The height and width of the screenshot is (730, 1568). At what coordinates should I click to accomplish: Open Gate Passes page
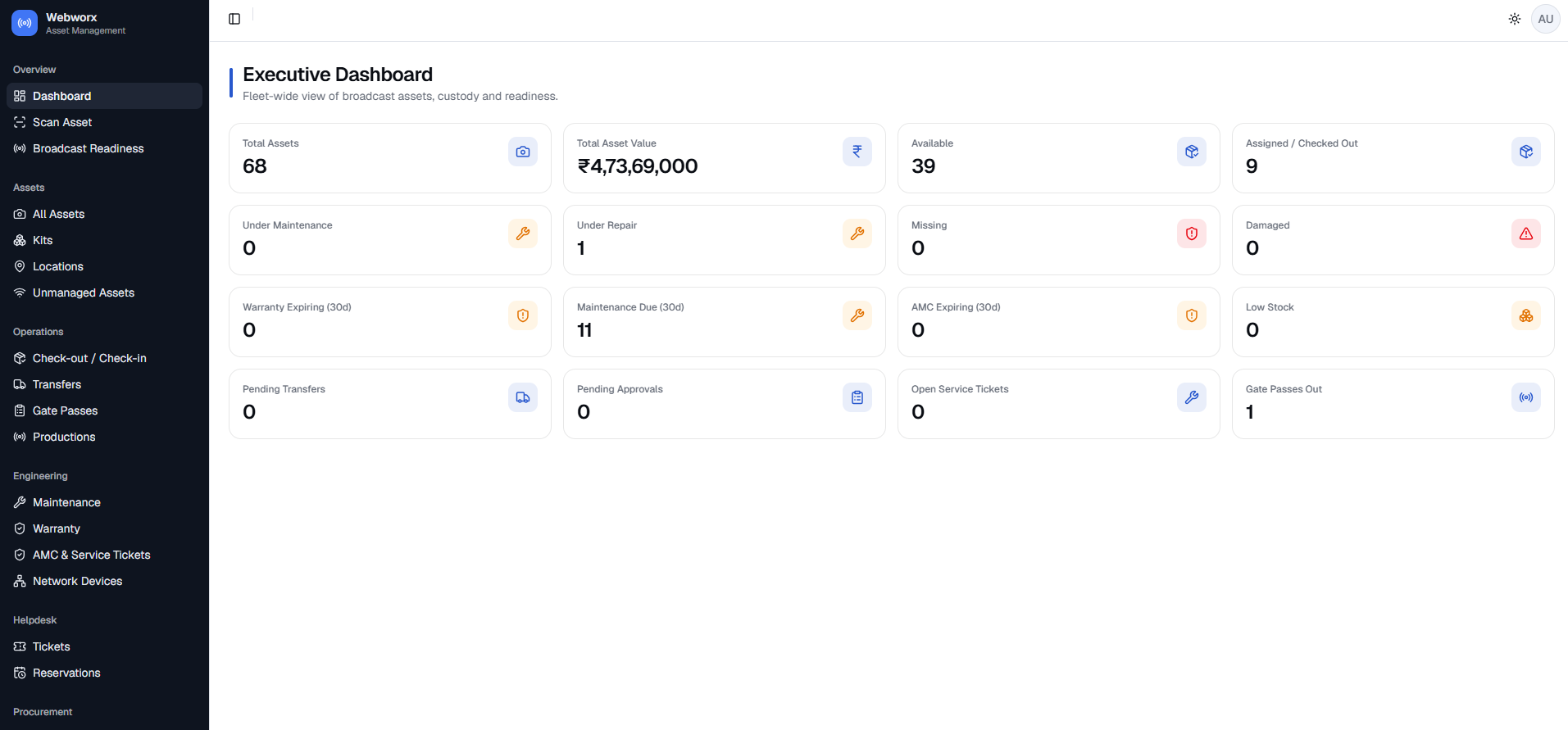pos(104,410)
